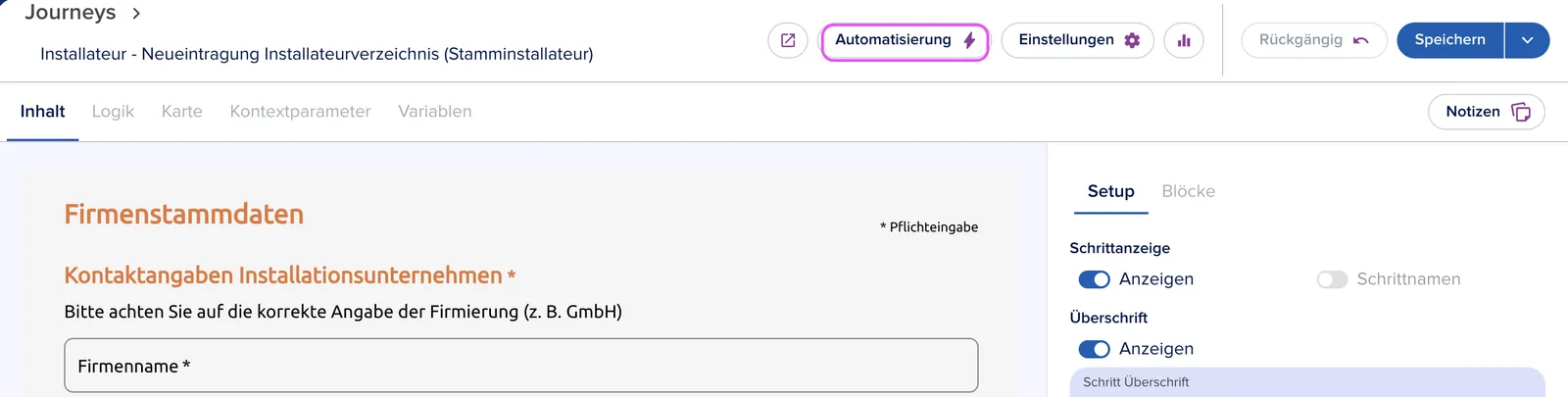Open the Variablen tab
1568x397 pixels.
434,112
